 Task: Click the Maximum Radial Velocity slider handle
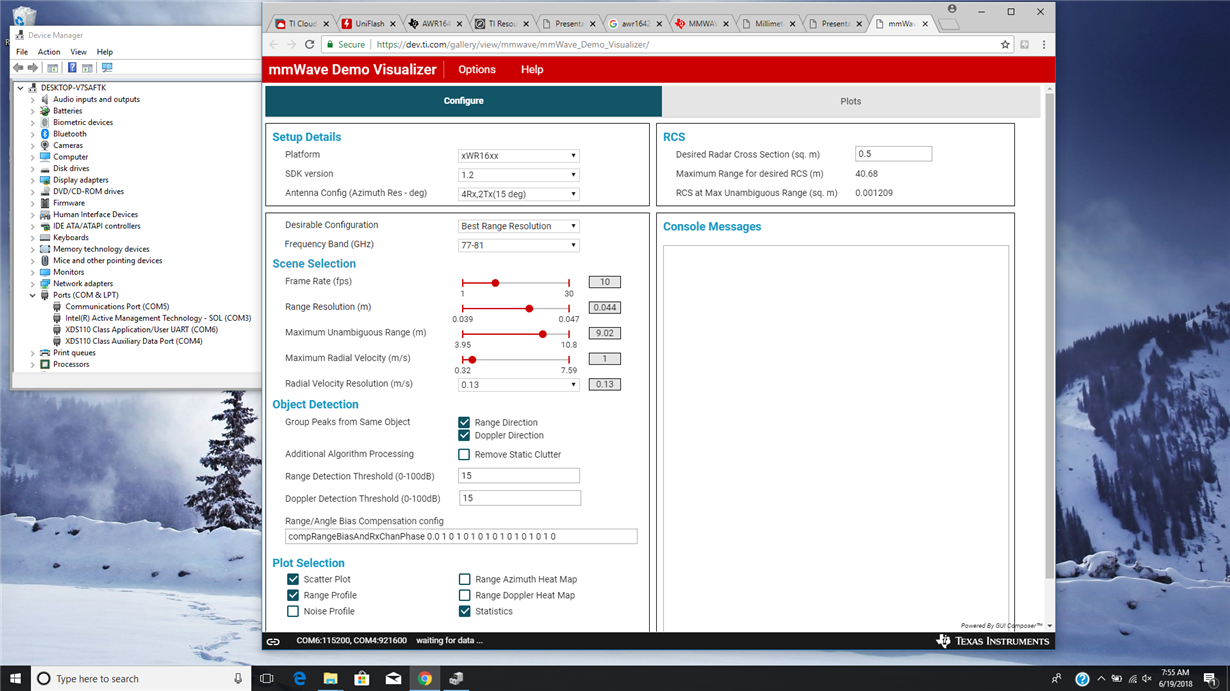472,359
